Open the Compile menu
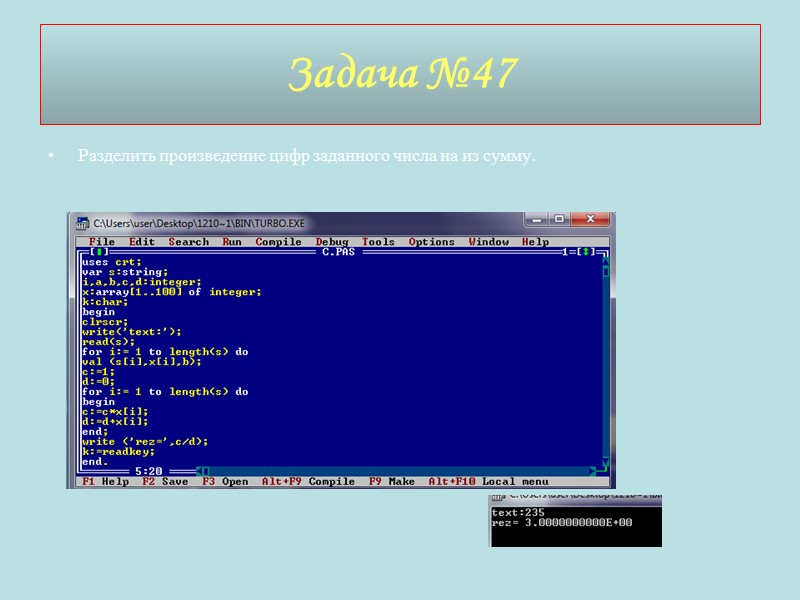The image size is (800, 600). 278,242
